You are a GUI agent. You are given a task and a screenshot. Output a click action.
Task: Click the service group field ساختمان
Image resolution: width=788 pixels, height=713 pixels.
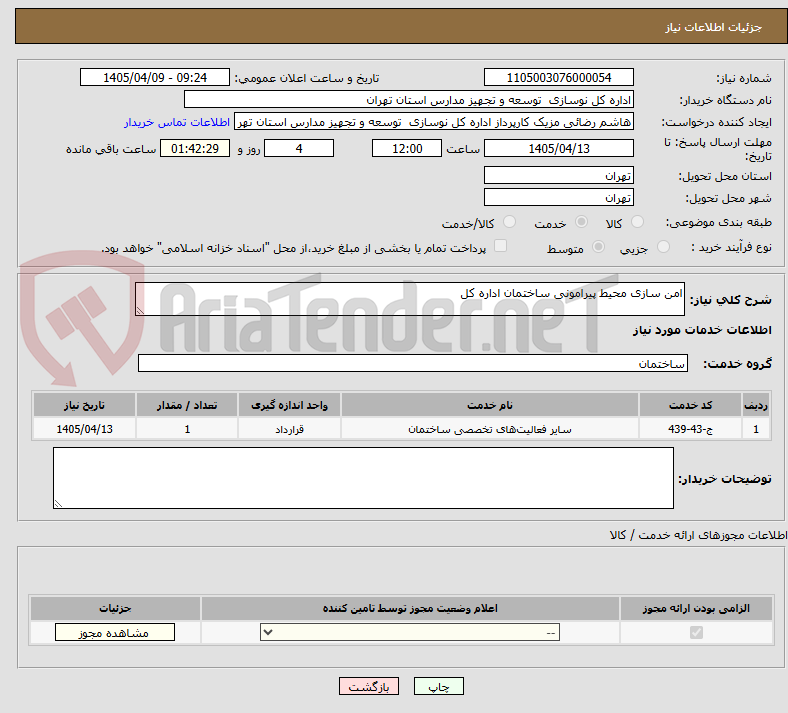(413, 363)
